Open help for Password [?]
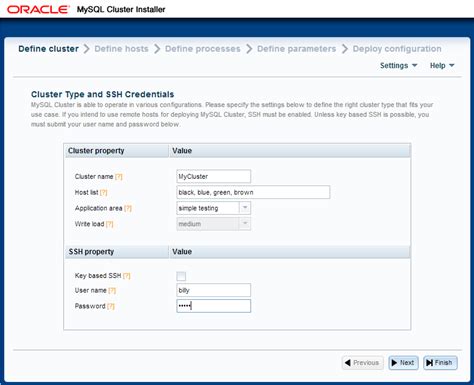 pos(111,306)
